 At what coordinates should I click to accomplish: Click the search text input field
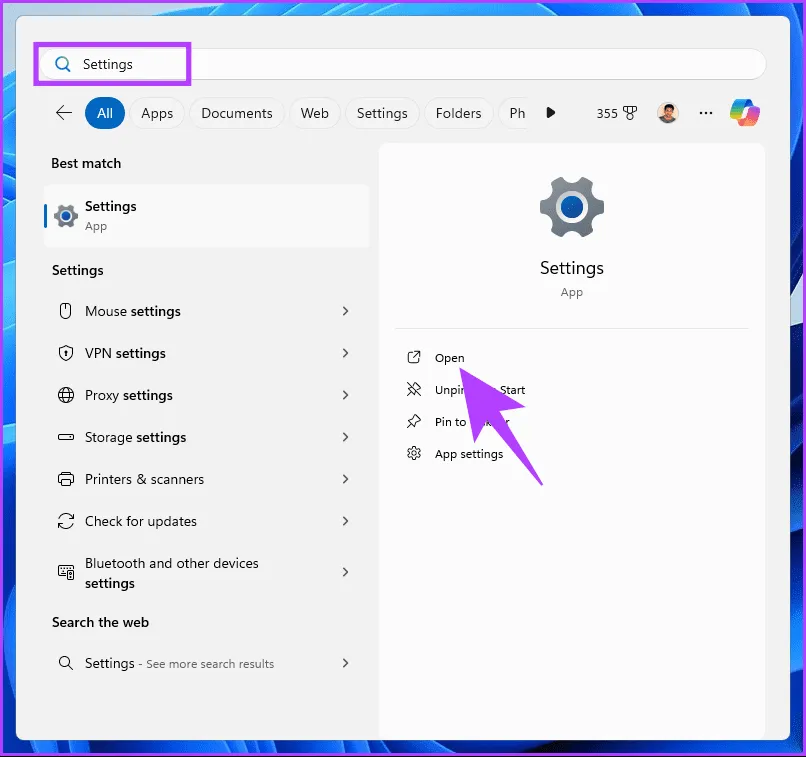450,64
